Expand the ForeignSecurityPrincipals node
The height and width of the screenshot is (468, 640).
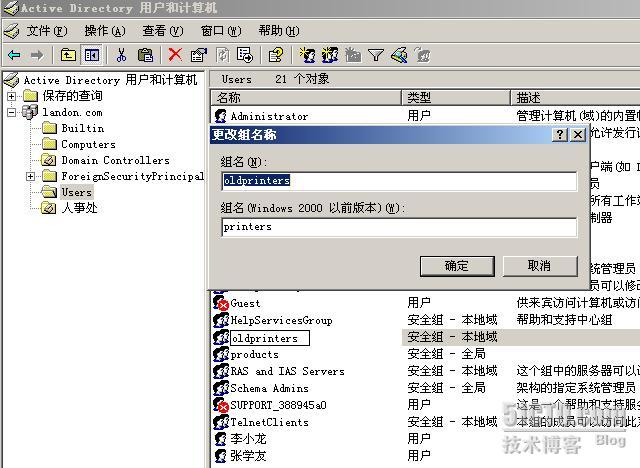[30, 176]
